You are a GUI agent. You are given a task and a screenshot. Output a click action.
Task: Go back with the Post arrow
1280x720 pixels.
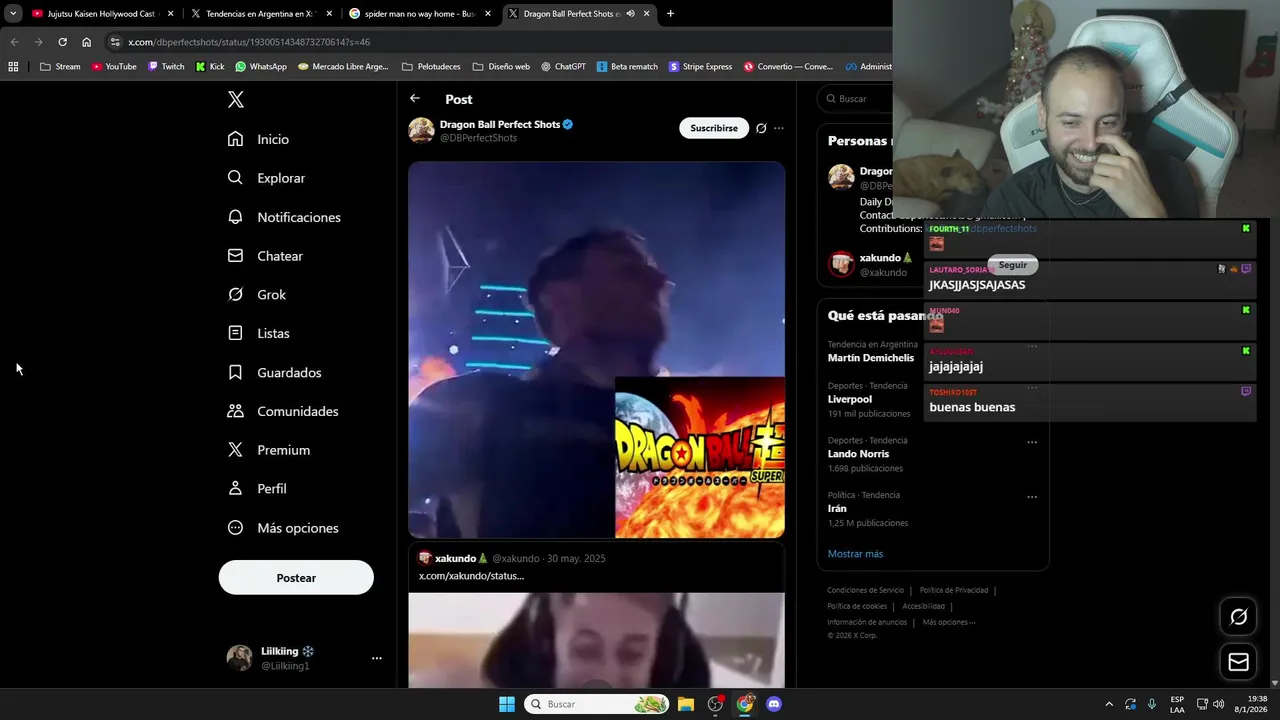[x=415, y=98]
